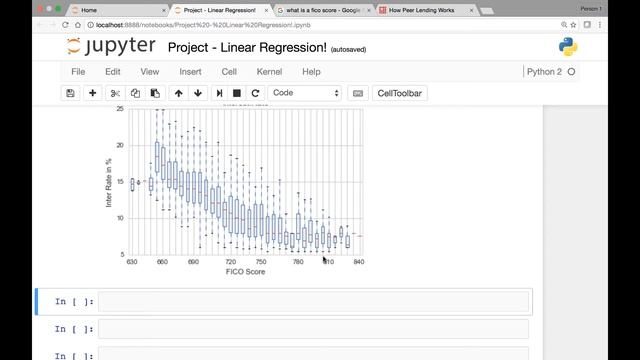Open the Cell menu

click(229, 72)
